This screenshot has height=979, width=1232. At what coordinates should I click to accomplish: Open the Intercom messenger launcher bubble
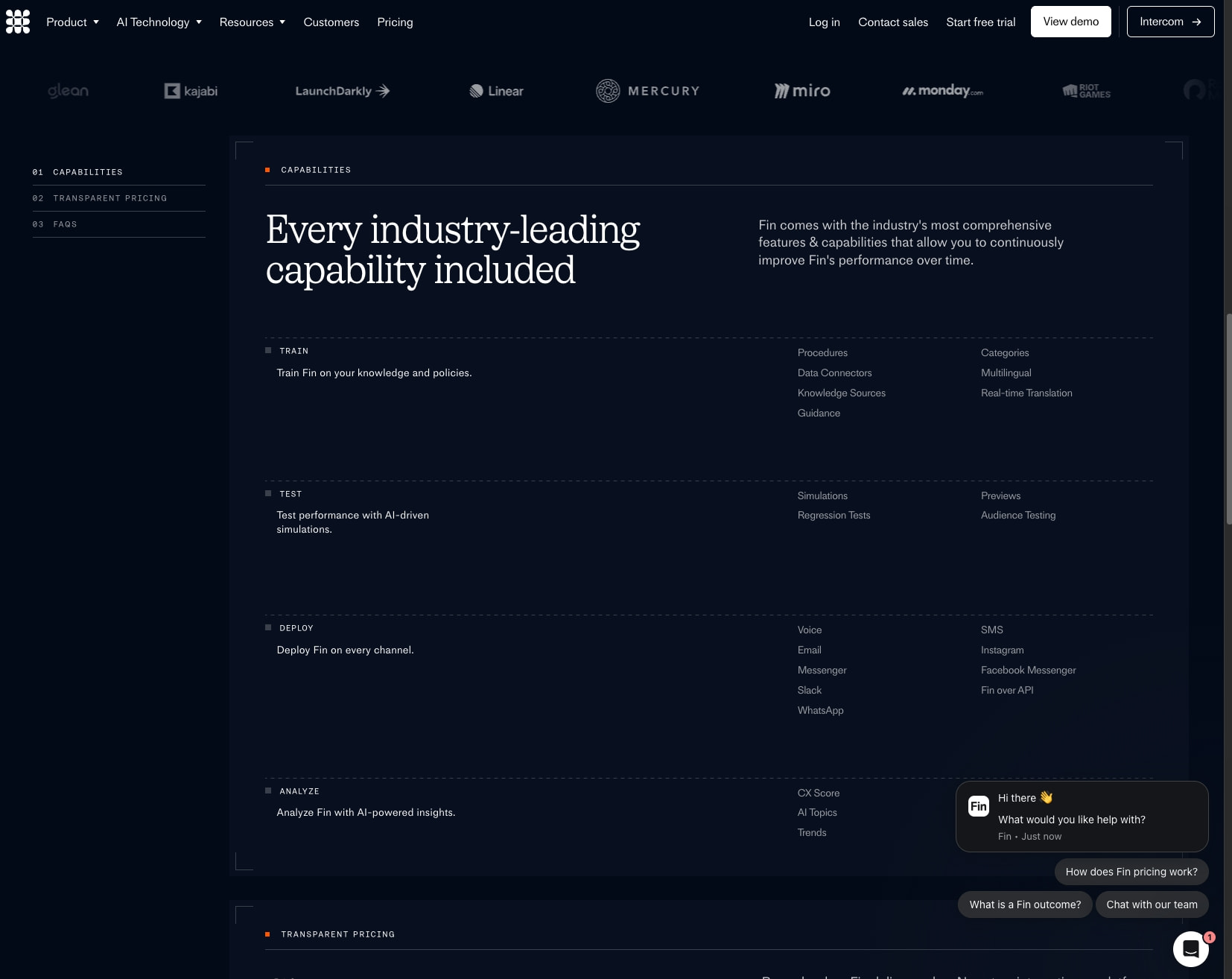(1190, 948)
